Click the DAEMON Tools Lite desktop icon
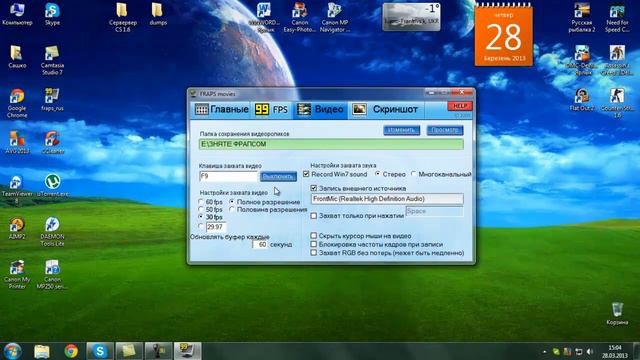The image size is (640, 360). pos(52,231)
